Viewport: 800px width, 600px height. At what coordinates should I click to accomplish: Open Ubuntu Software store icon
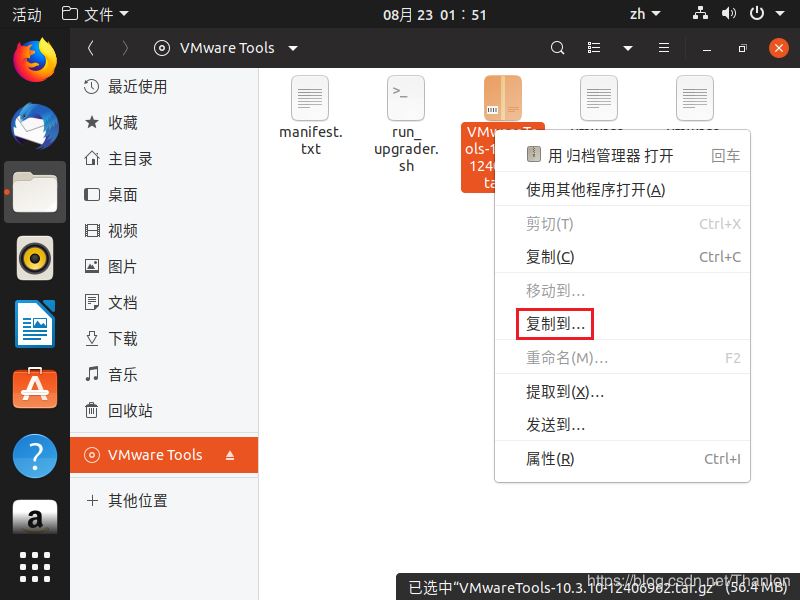click(x=35, y=389)
